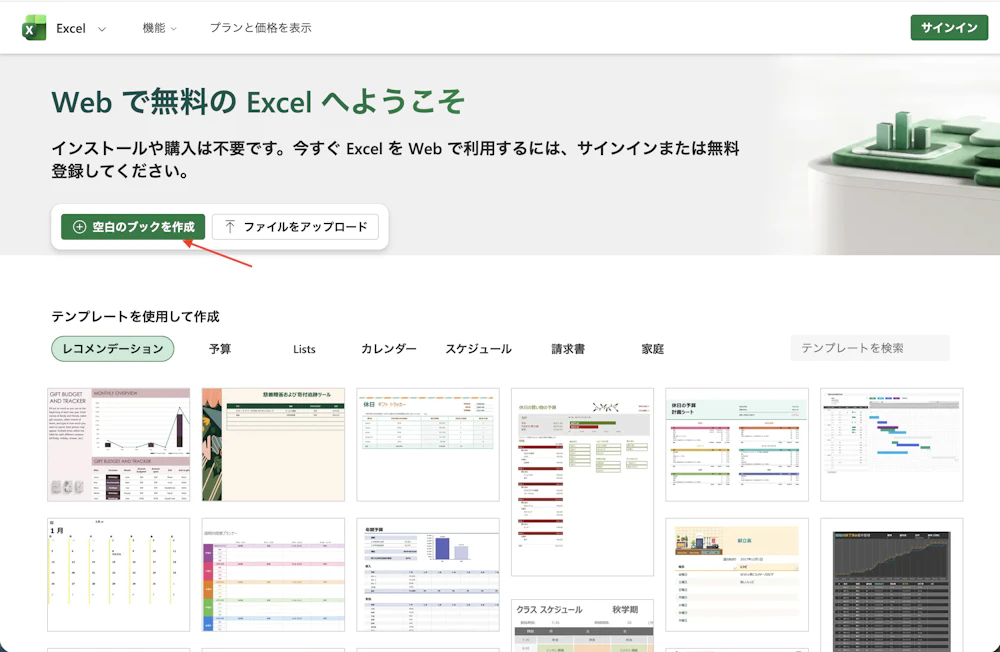Viewport: 1000px width, 652px height.
Task: Open the 機能 dropdown menu
Action: 159,28
